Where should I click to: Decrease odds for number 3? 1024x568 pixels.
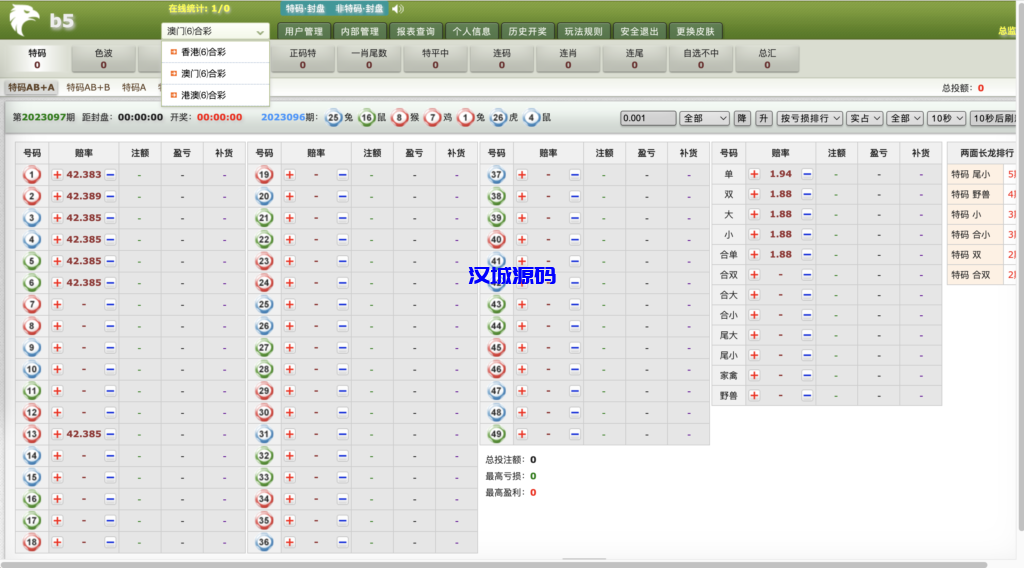[110, 218]
